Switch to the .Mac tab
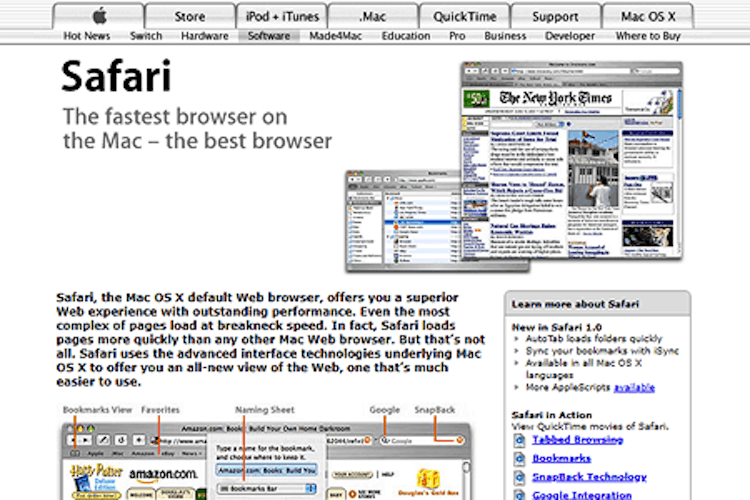The height and width of the screenshot is (500, 750). tap(373, 16)
